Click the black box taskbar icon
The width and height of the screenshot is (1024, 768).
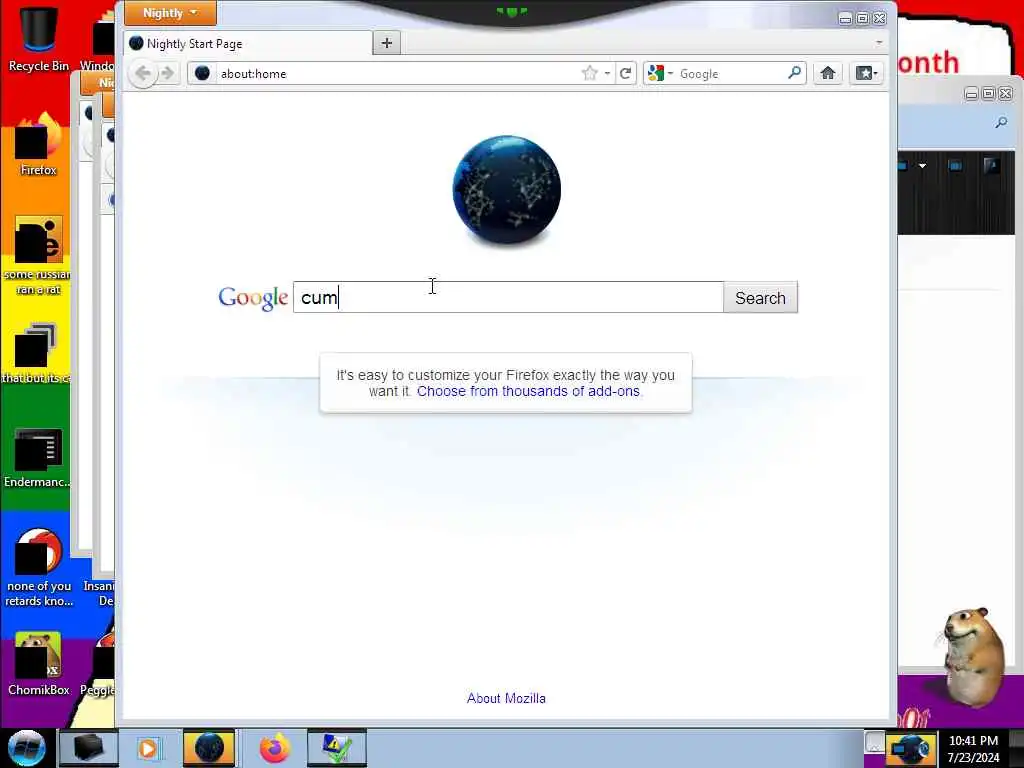click(89, 748)
